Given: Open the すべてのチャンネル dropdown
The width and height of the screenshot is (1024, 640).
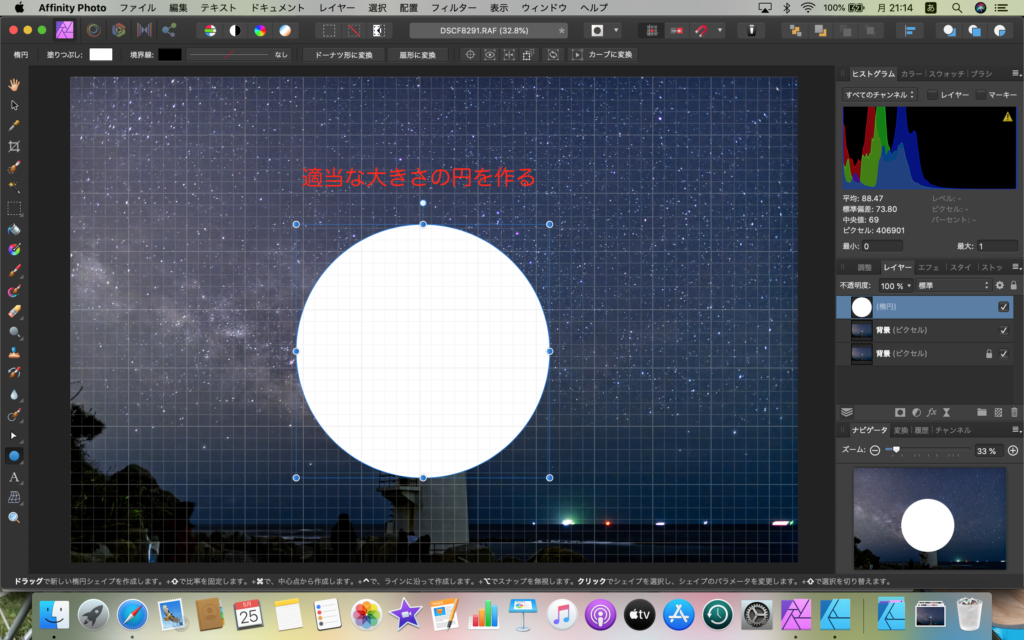Looking at the screenshot, I should click(880, 95).
